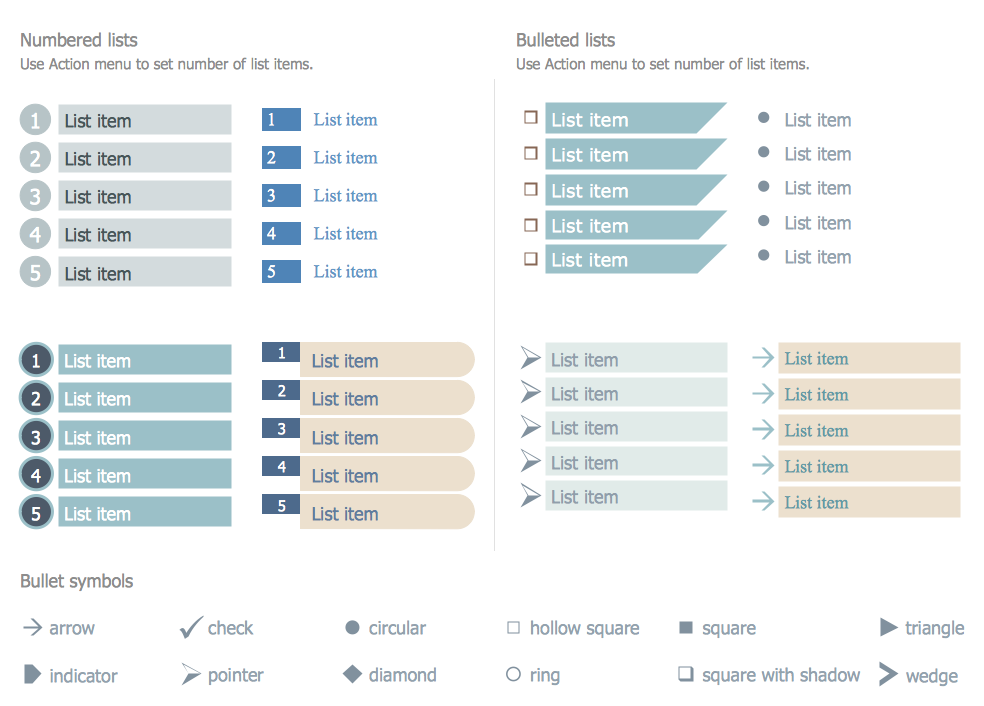Select the indicator bullet symbol

pyautogui.click(x=32, y=675)
